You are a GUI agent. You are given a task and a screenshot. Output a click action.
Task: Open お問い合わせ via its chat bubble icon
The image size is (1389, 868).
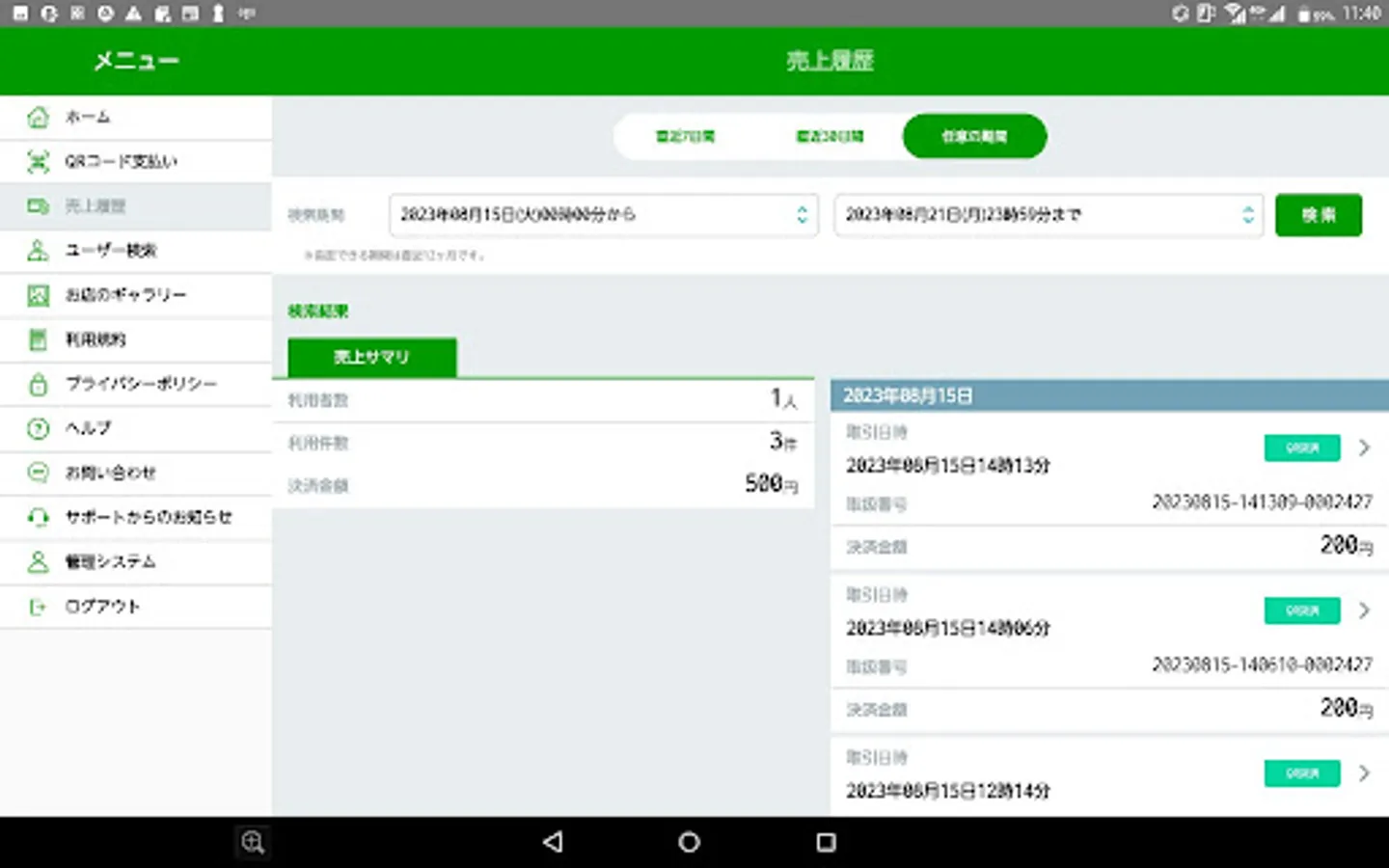(38, 473)
